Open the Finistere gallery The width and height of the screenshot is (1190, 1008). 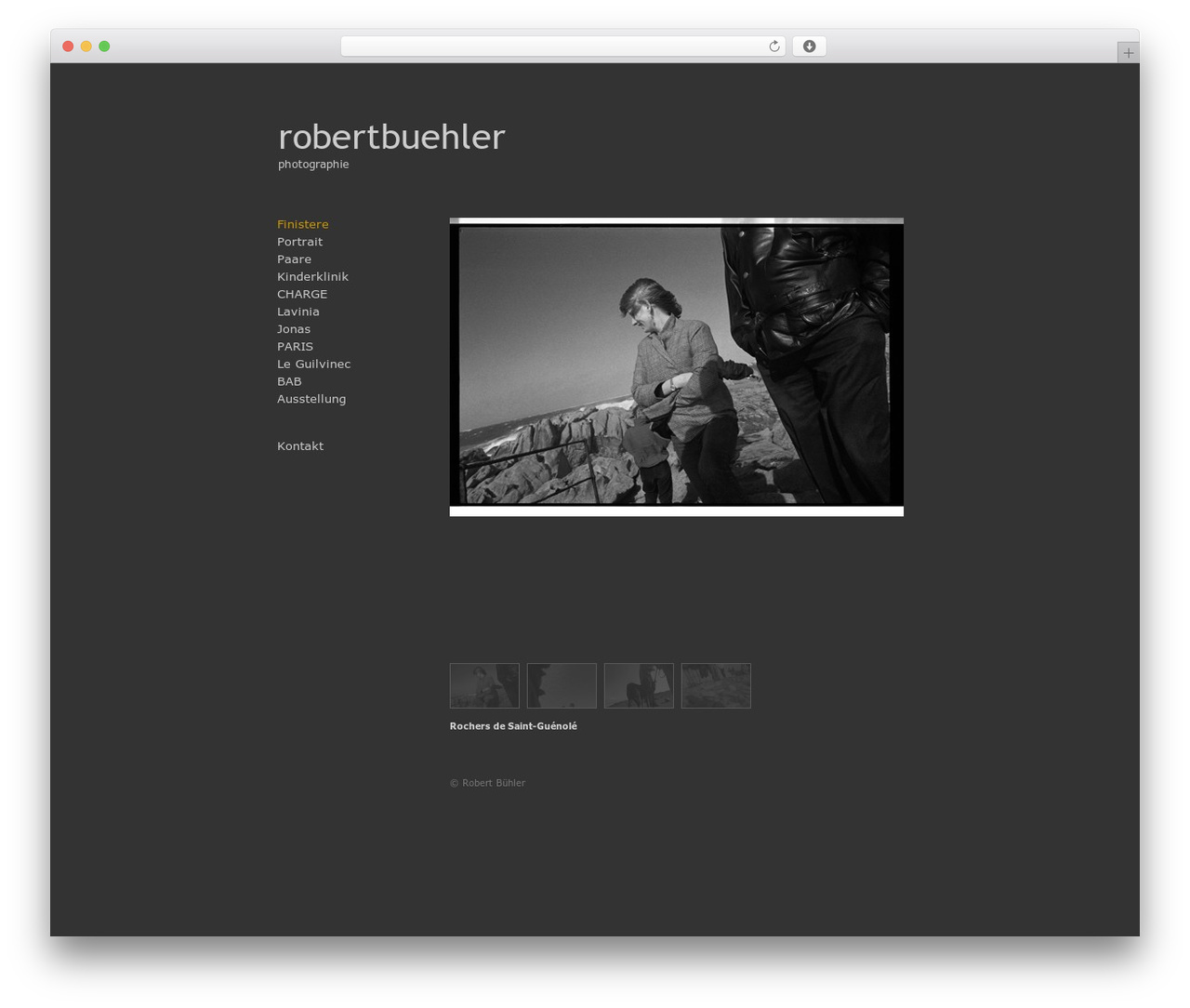pos(302,224)
